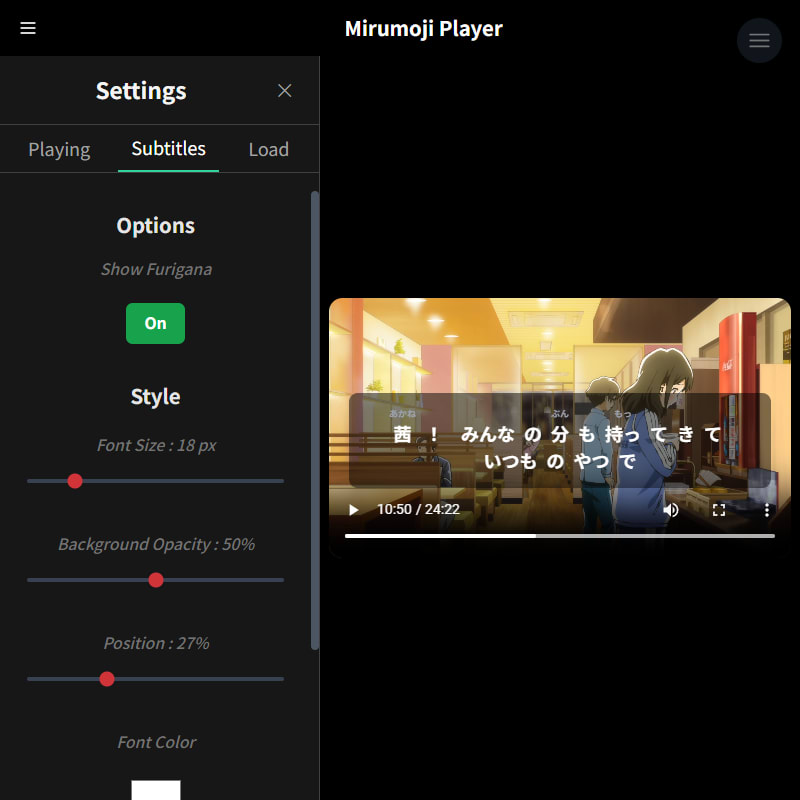Click the subtitle word 茜
The image size is (800, 800).
click(402, 434)
